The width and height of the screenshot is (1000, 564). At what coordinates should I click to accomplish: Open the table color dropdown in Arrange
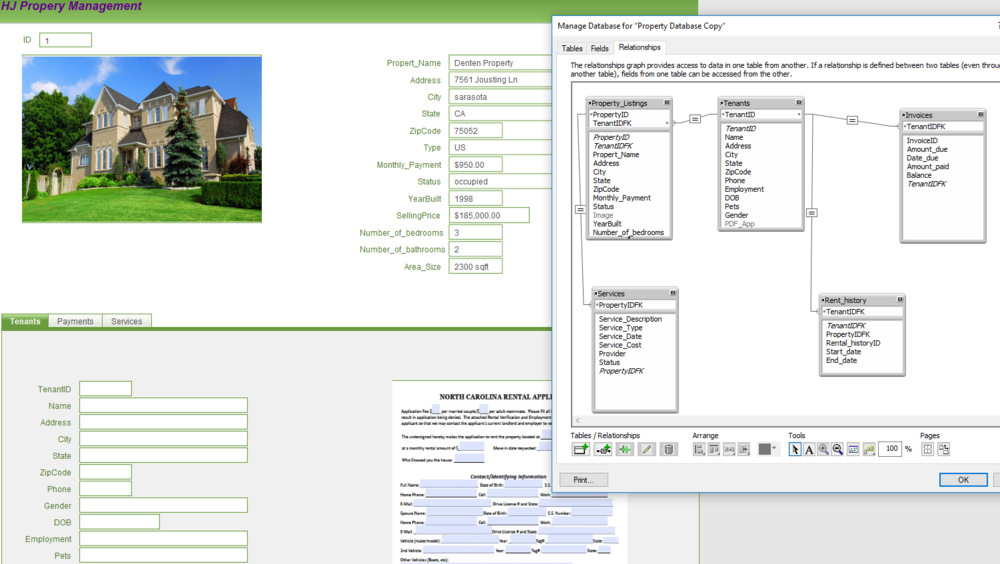(767, 450)
